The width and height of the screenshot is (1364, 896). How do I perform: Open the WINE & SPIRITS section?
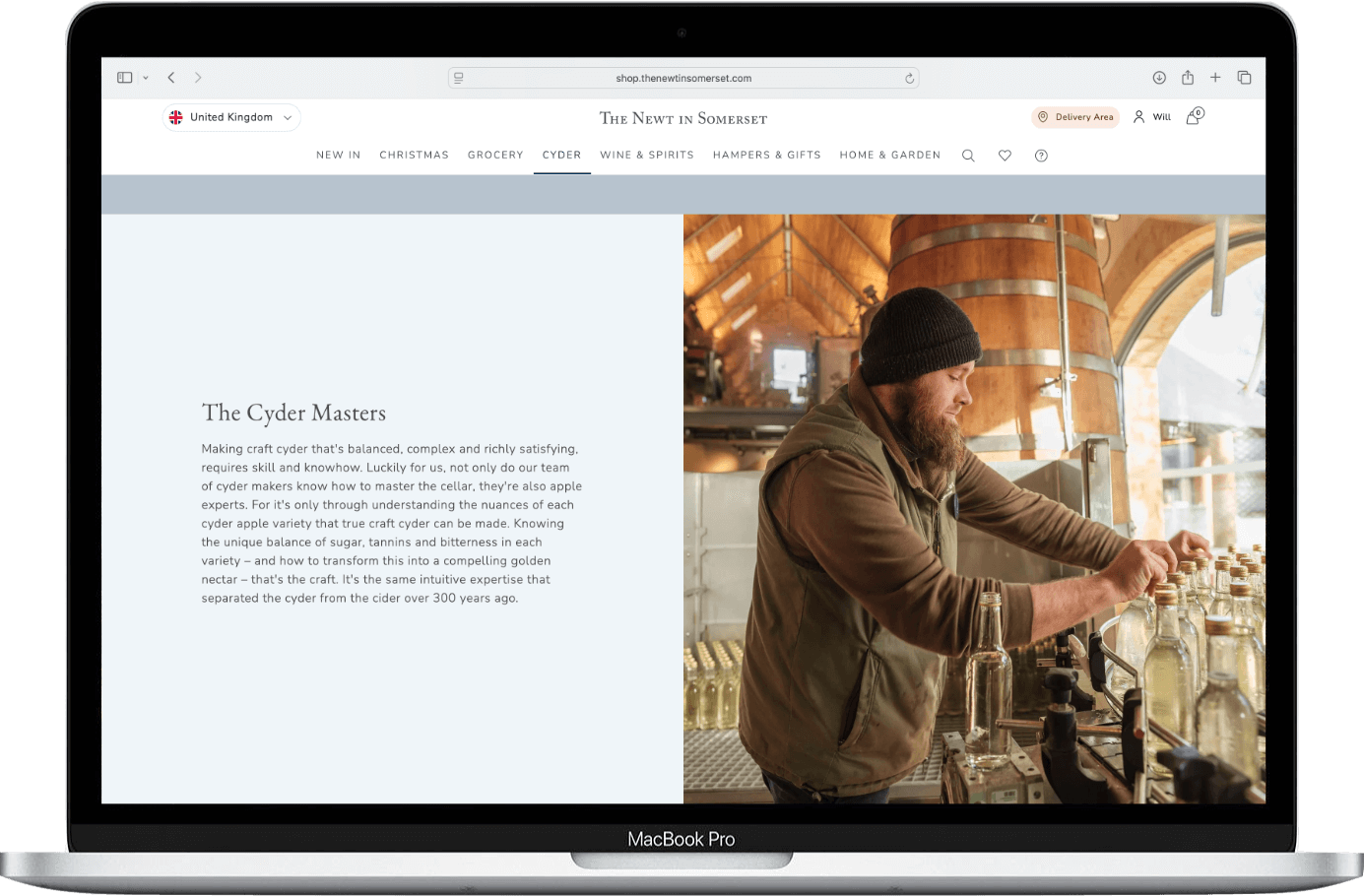pos(646,155)
